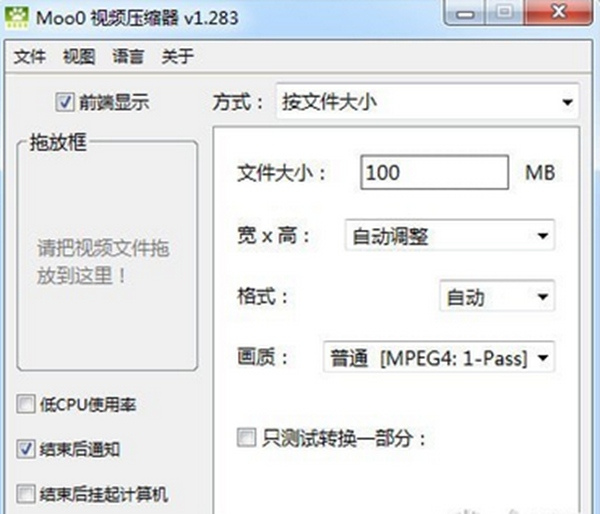This screenshot has width=600, height=514.
Task: Click the window title Moo0 视频压缩器 v1.283
Action: pos(137,18)
